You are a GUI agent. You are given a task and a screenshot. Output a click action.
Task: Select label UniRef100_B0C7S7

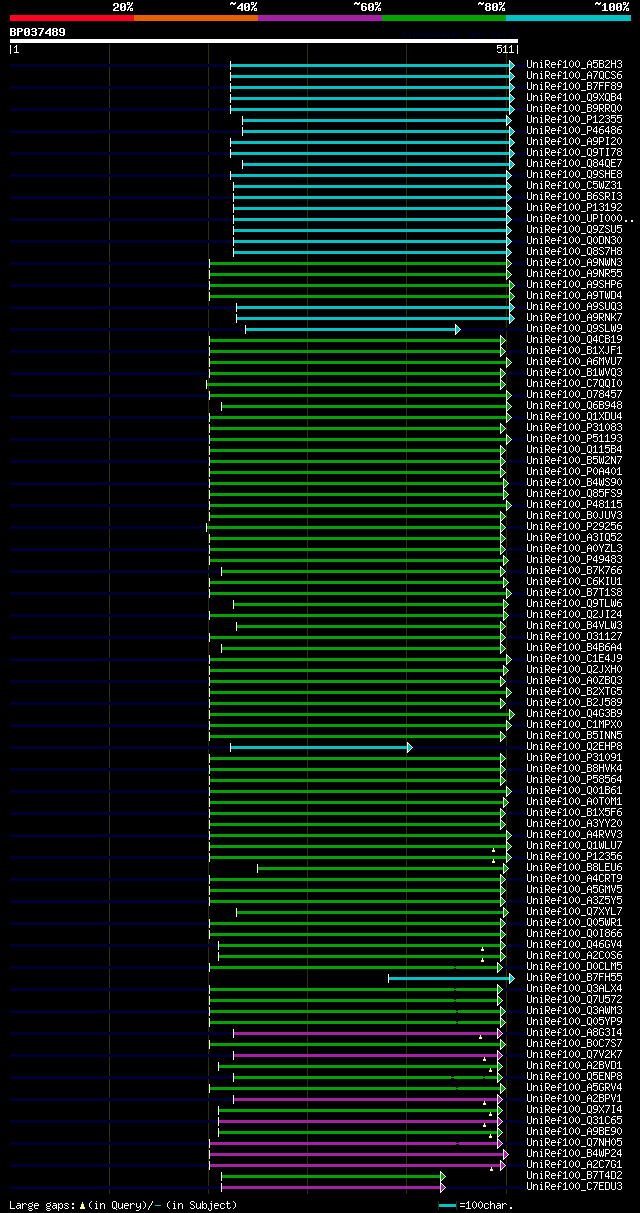point(574,1044)
